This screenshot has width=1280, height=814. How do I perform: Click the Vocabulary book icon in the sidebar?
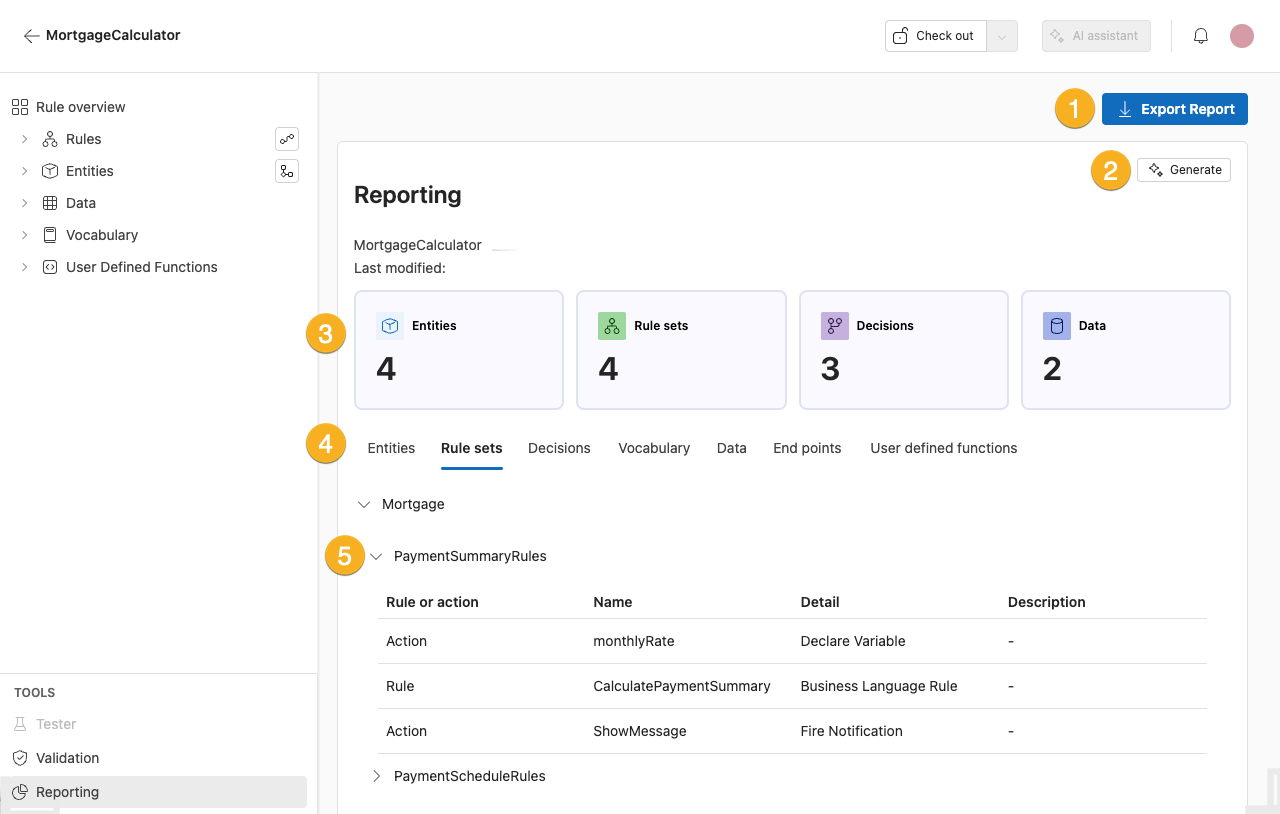pyautogui.click(x=50, y=234)
